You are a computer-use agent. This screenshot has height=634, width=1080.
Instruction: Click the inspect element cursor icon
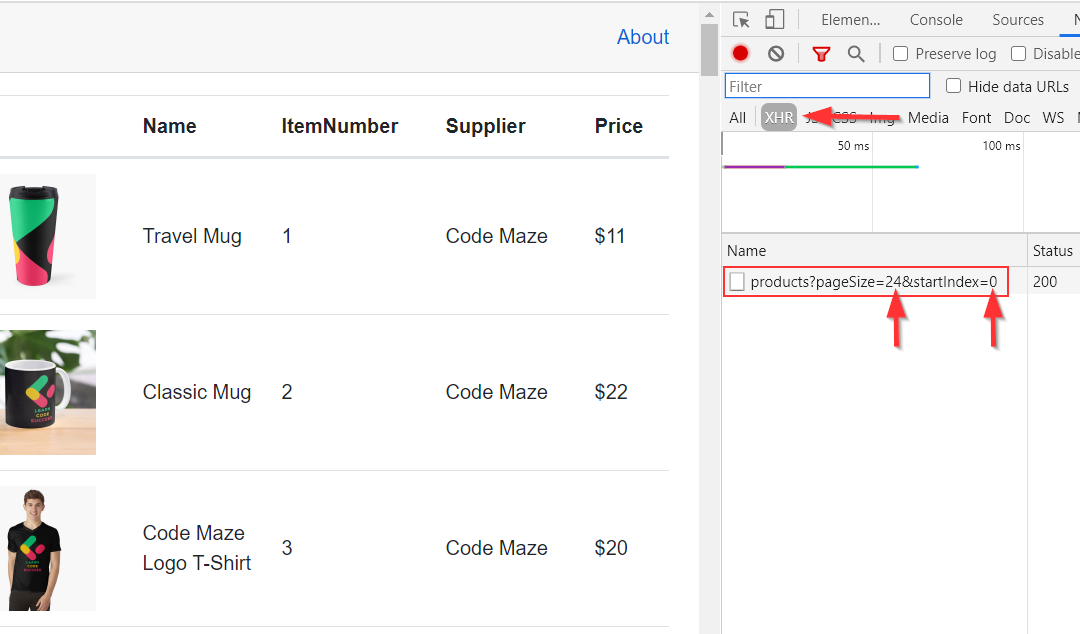pos(741,20)
